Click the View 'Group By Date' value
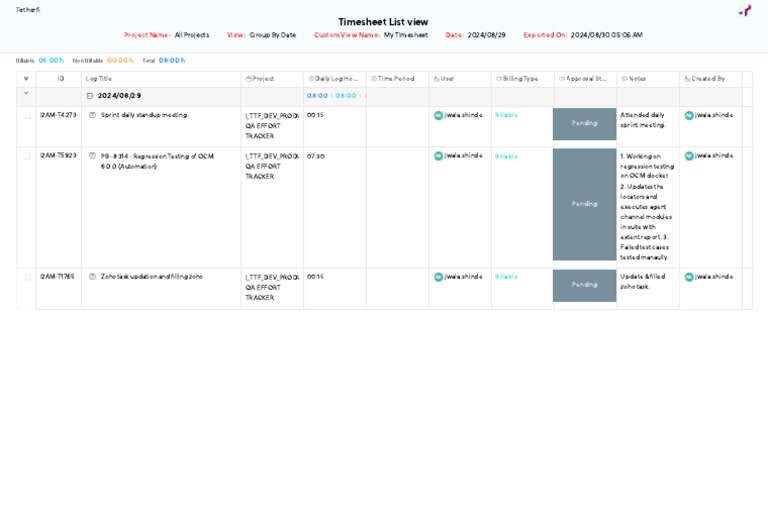This screenshot has width=768, height=525. click(273, 35)
